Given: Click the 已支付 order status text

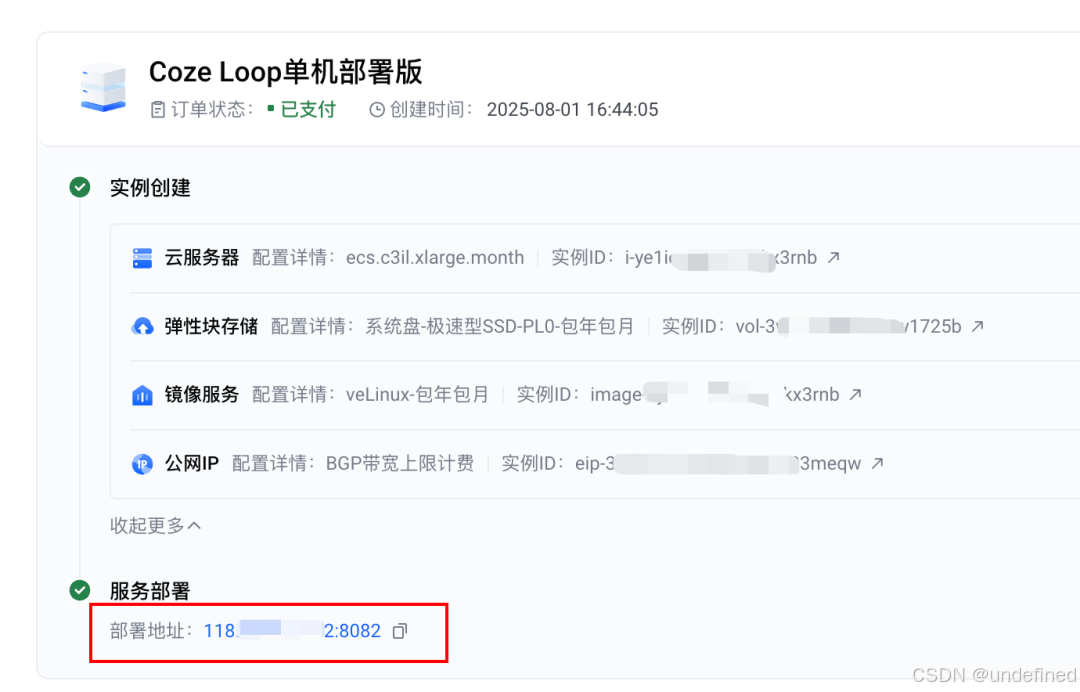Looking at the screenshot, I should pyautogui.click(x=308, y=109).
